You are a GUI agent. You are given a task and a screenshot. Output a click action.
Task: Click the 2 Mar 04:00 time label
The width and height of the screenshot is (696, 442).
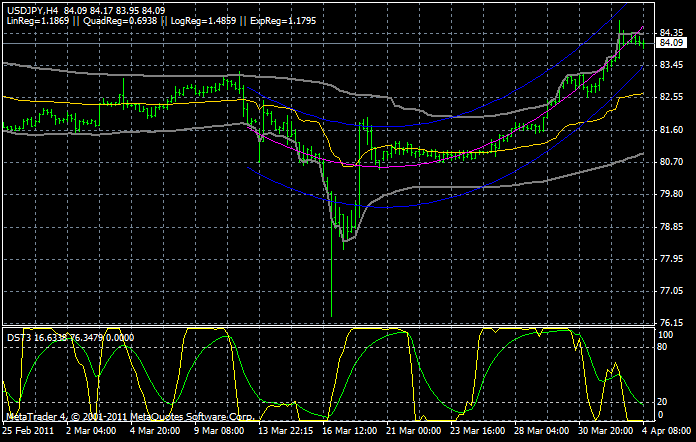tap(91, 431)
